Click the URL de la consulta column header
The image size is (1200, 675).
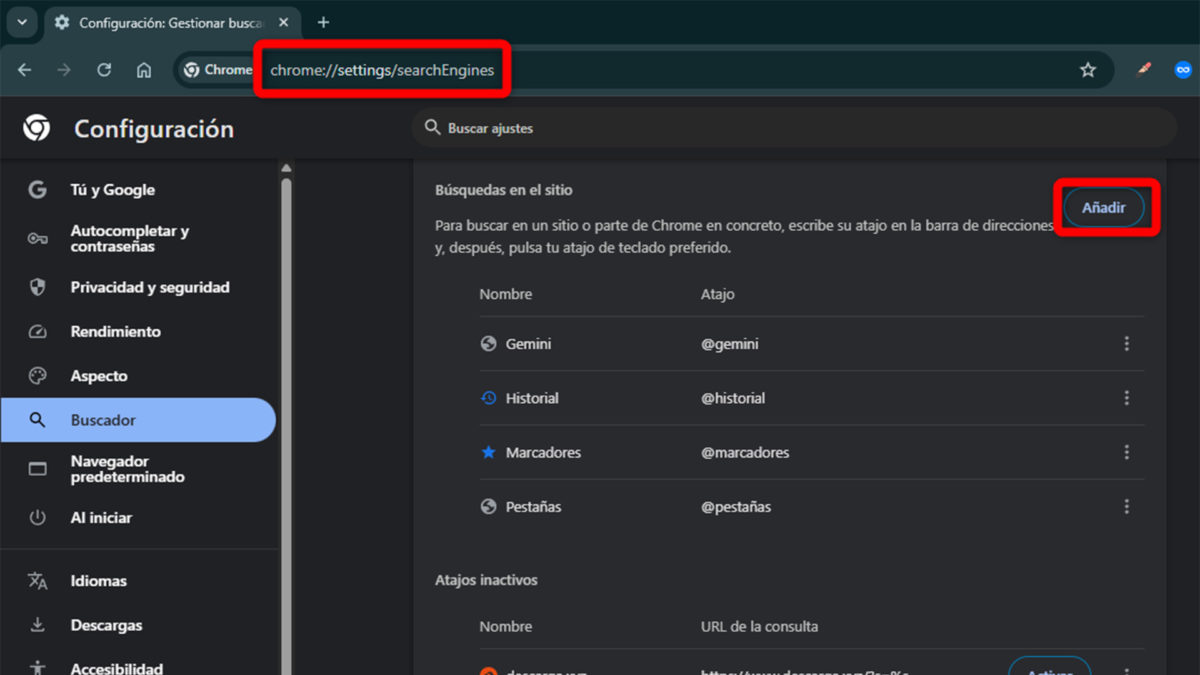(759, 626)
